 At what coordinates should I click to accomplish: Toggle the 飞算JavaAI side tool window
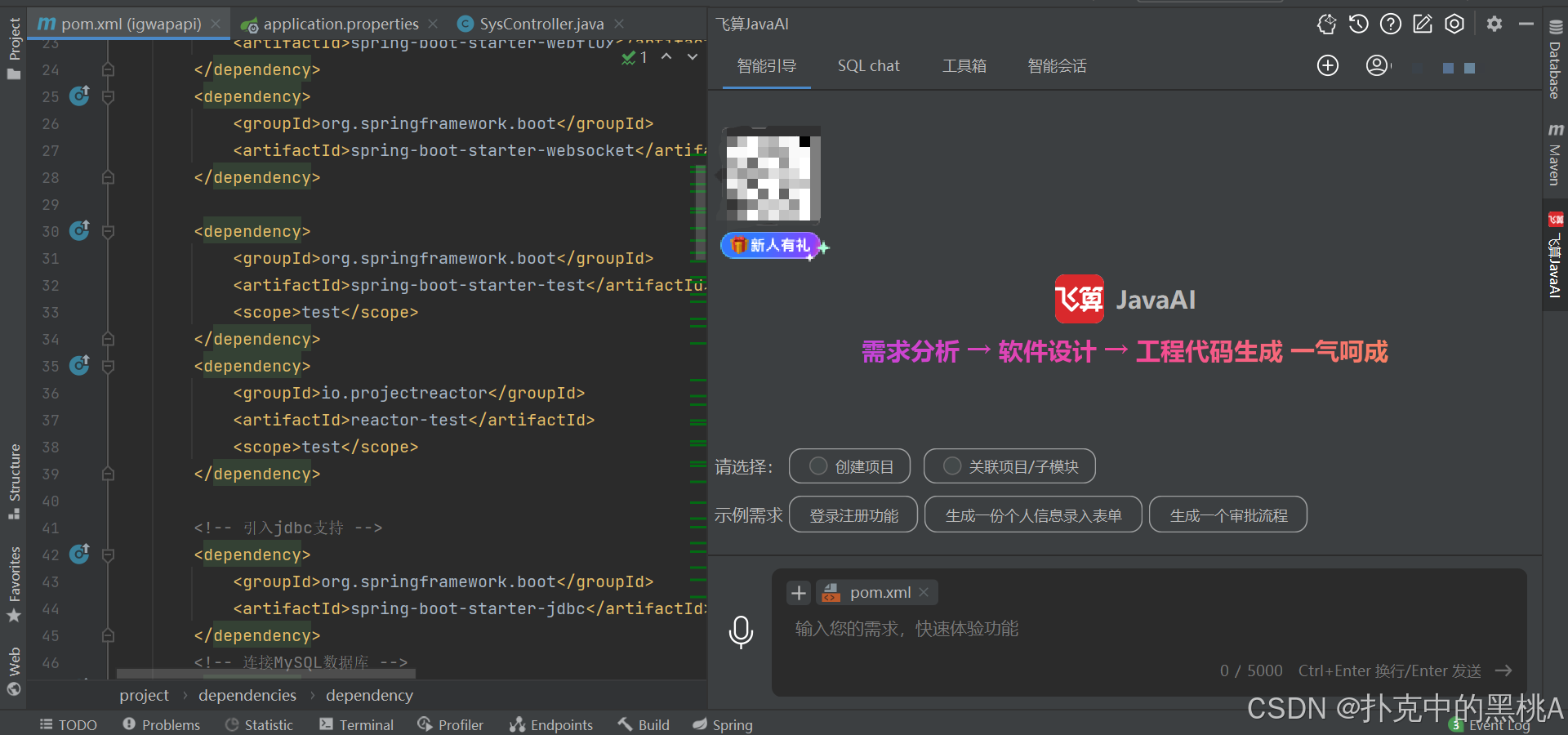pyautogui.click(x=1556, y=255)
